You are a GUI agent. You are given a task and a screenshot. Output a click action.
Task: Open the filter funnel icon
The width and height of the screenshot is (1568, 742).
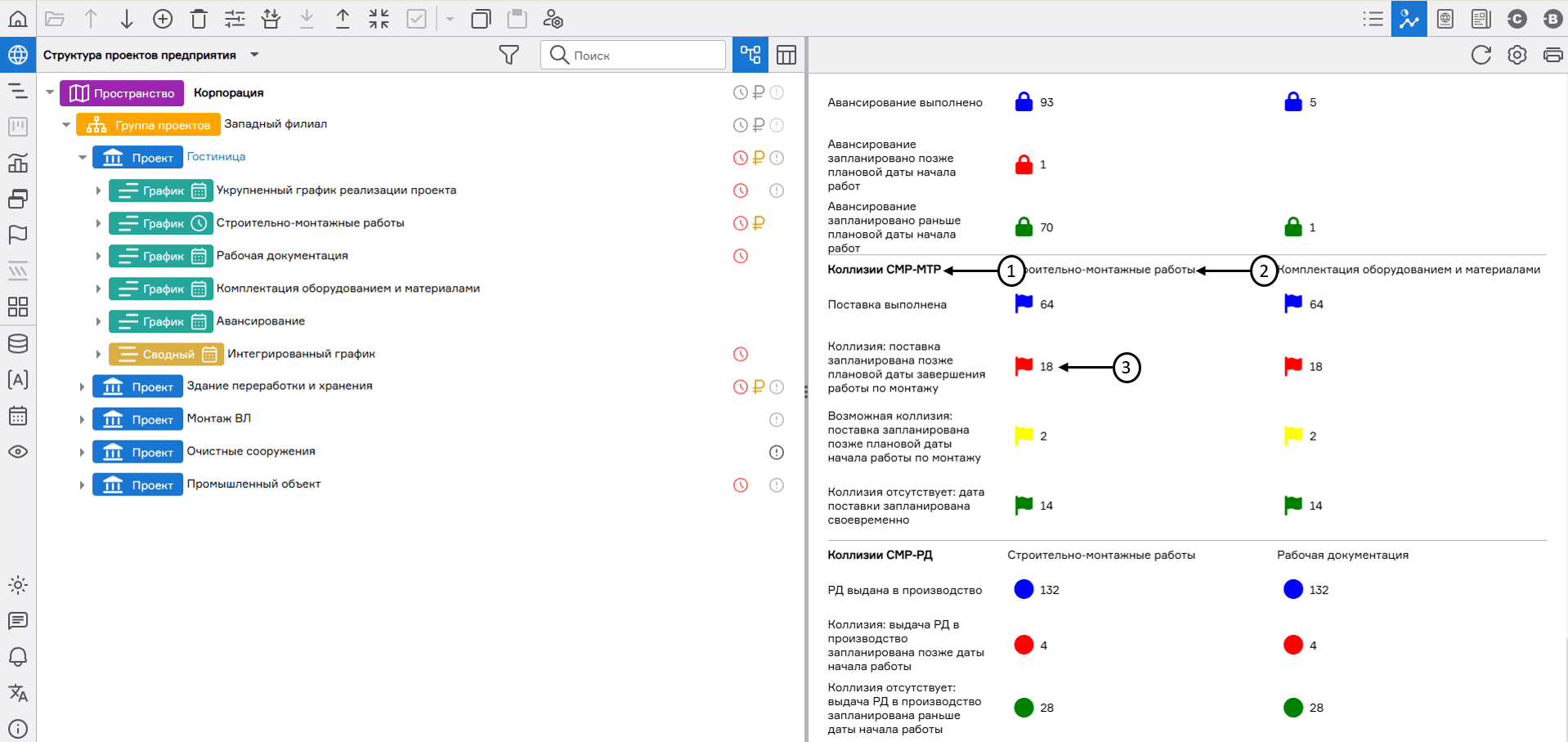tap(508, 55)
